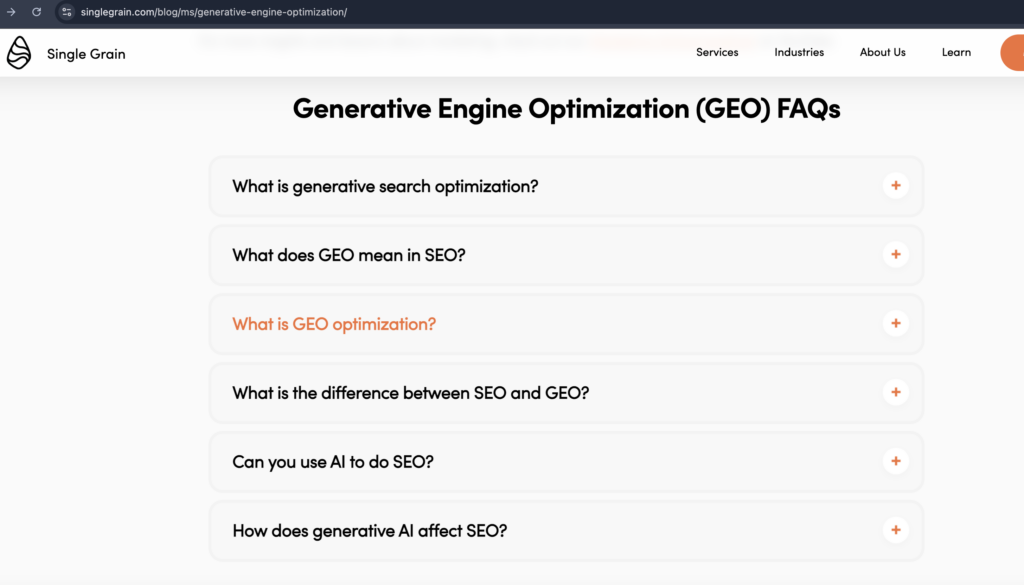The height and width of the screenshot is (585, 1024).
Task: Click plus icon for "What is GEO optimization?"
Action: (x=895, y=323)
